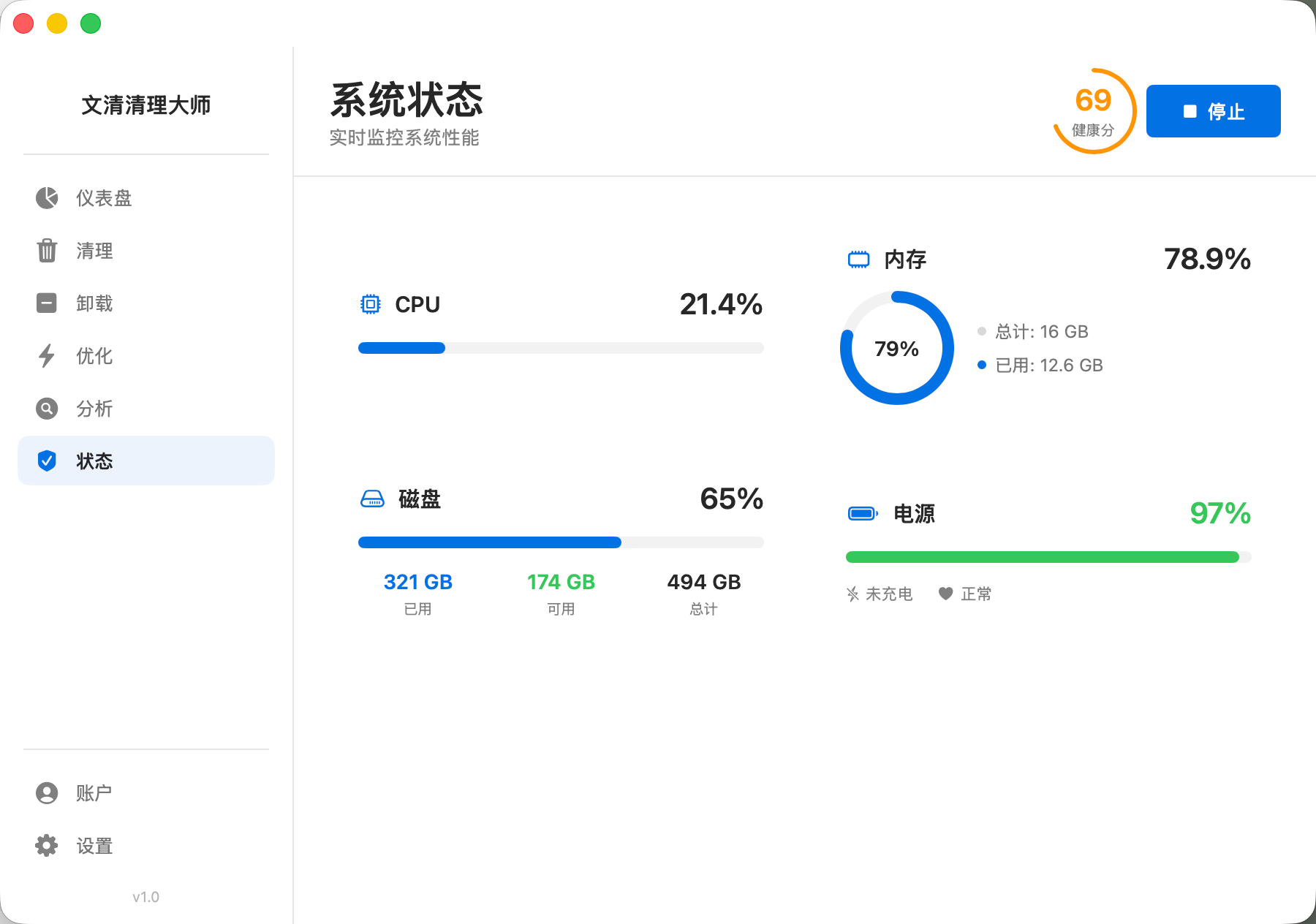Click the v1.0 version label
The width and height of the screenshot is (1316, 924).
pos(146,897)
